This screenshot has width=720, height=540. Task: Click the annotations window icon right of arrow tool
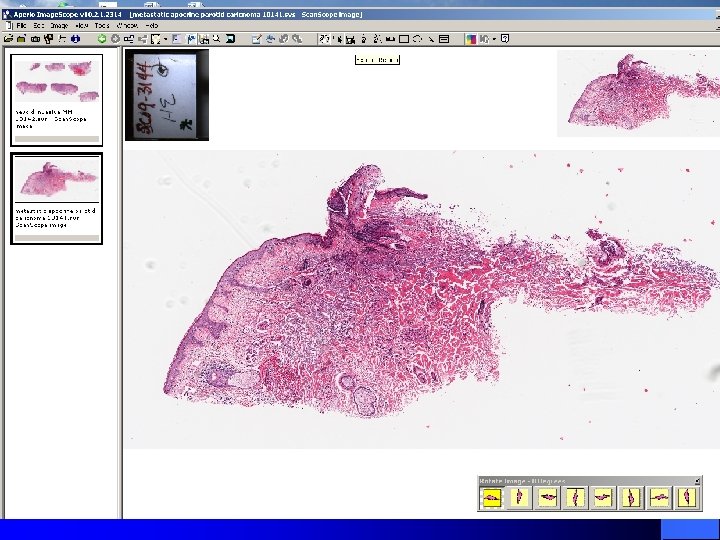coord(444,39)
